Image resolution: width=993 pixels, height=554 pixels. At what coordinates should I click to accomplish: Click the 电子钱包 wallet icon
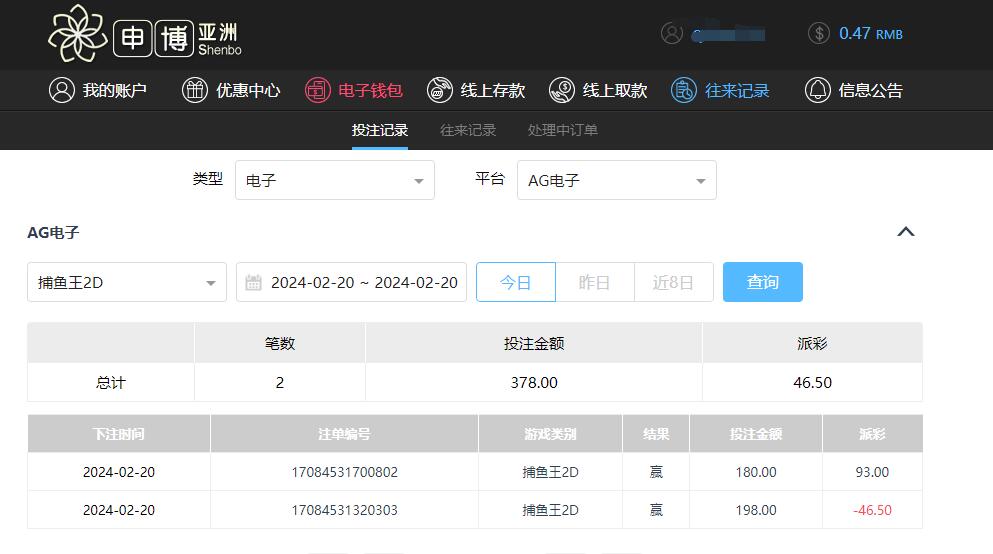coord(317,90)
